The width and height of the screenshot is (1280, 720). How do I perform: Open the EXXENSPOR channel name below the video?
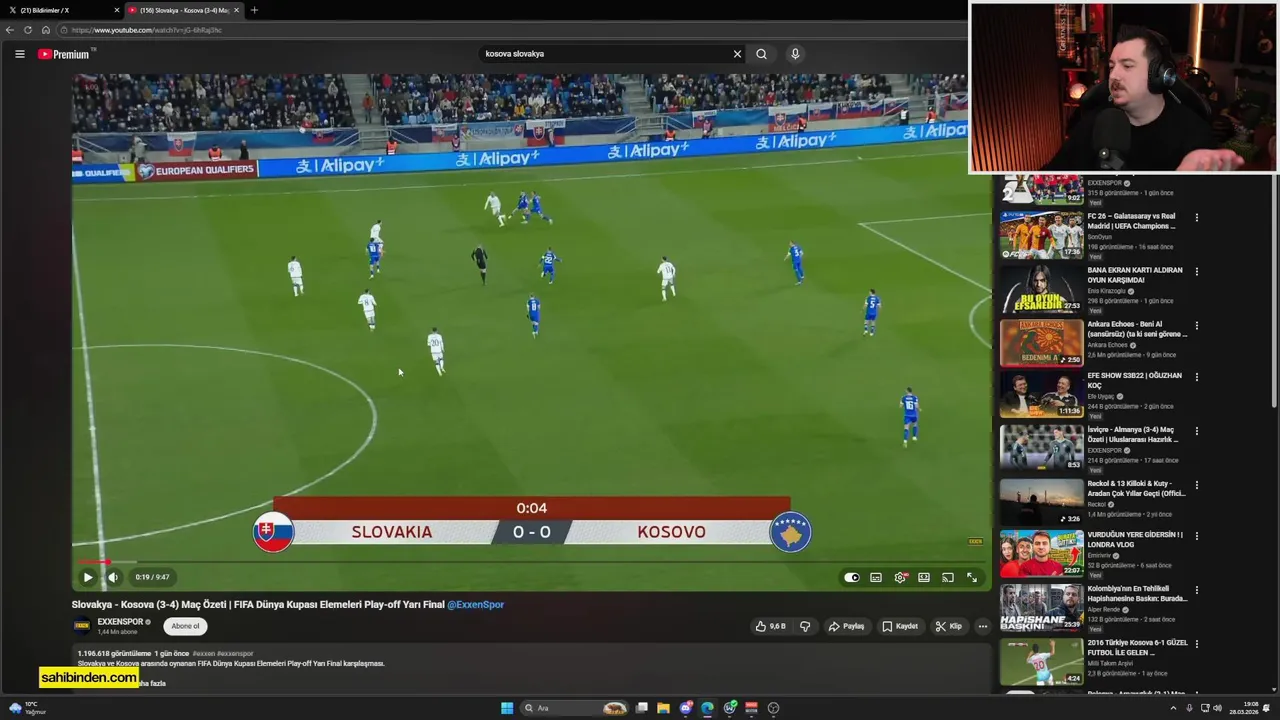click(120, 622)
